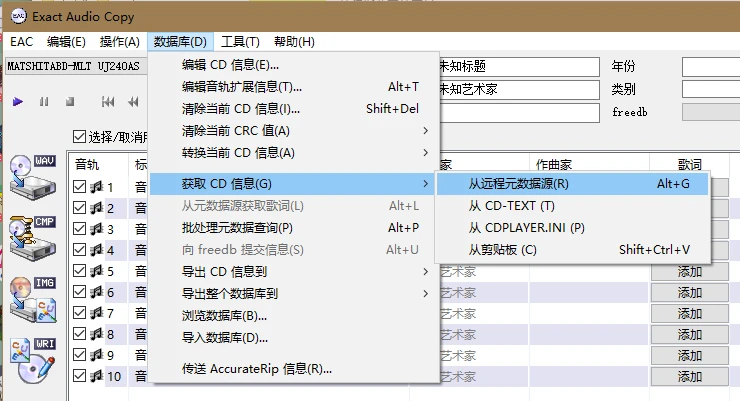Image resolution: width=740 pixels, height=401 pixels.
Task: Click the music note icon of track 1
Action: click(97, 187)
